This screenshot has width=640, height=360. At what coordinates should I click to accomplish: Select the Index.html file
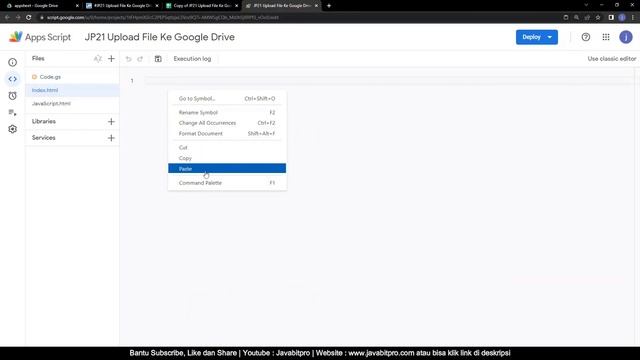pyautogui.click(x=72, y=90)
